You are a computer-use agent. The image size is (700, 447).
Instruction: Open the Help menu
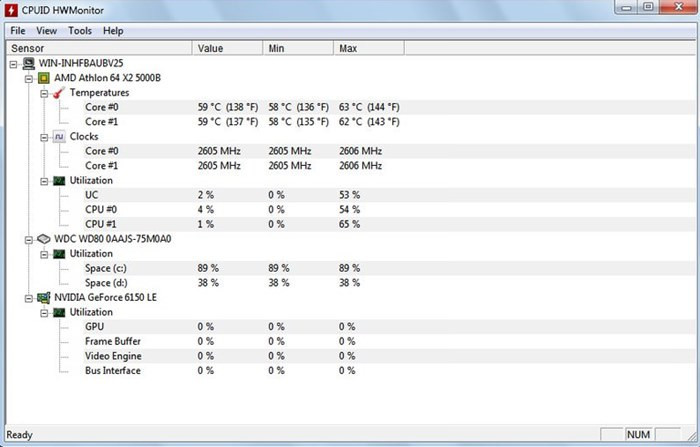114,31
